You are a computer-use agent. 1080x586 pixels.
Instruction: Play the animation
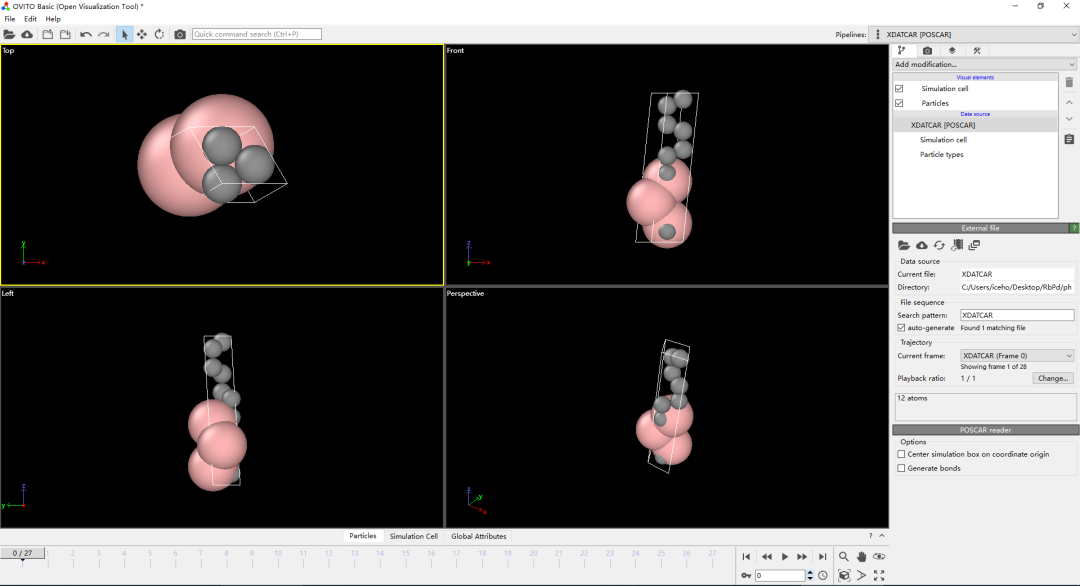[x=785, y=556]
